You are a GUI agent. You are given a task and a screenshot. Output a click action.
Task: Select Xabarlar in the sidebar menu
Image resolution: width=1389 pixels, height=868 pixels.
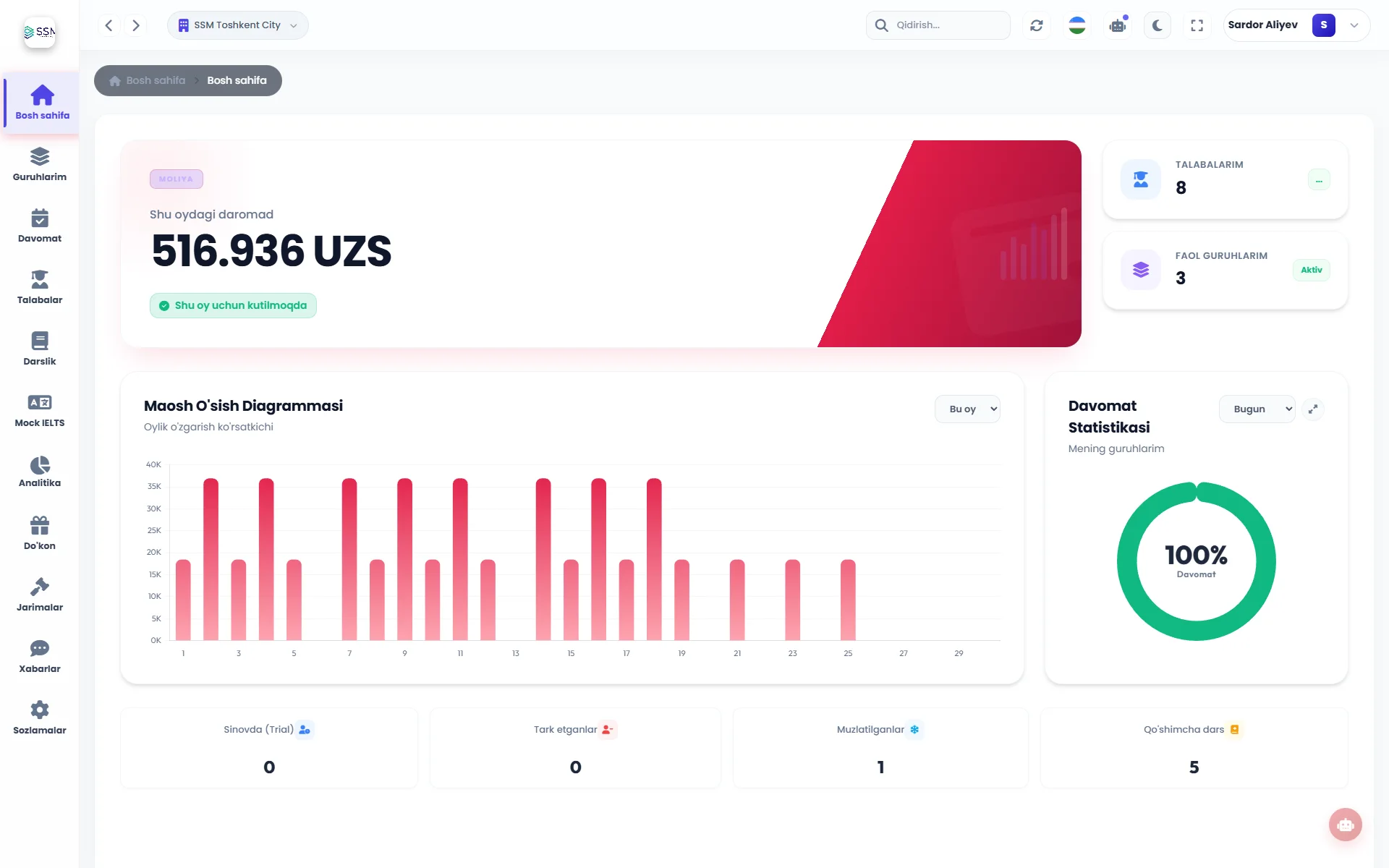(40, 657)
